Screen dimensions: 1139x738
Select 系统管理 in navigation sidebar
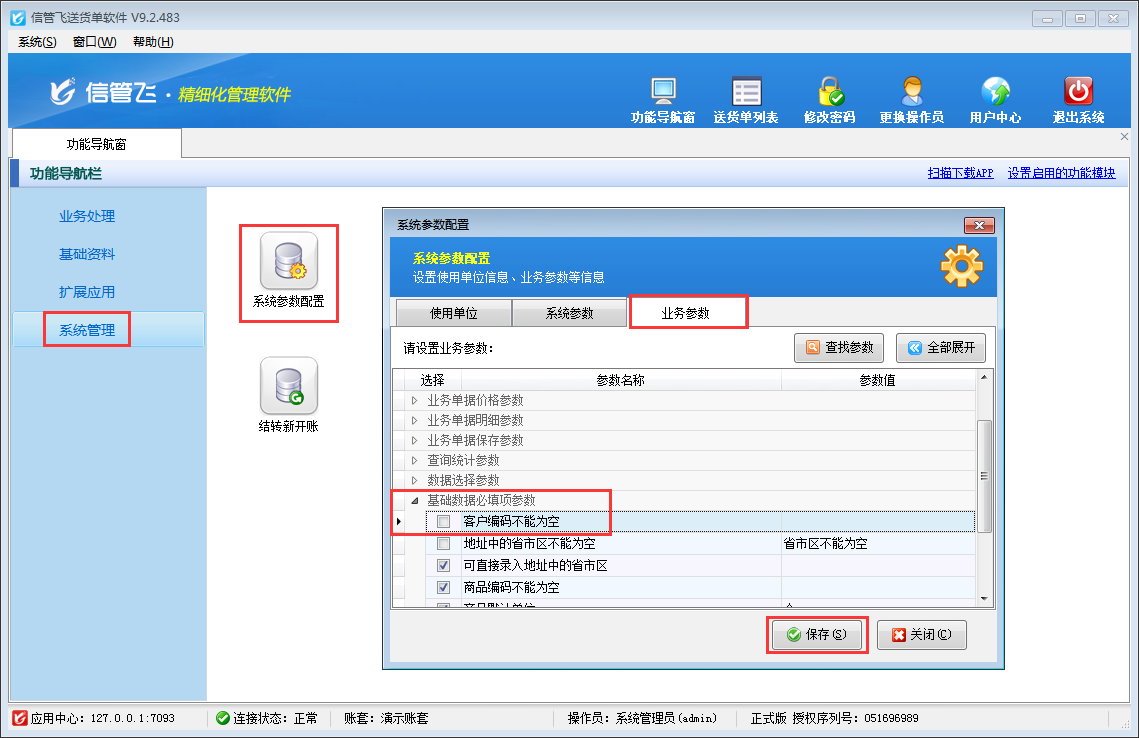(x=87, y=330)
